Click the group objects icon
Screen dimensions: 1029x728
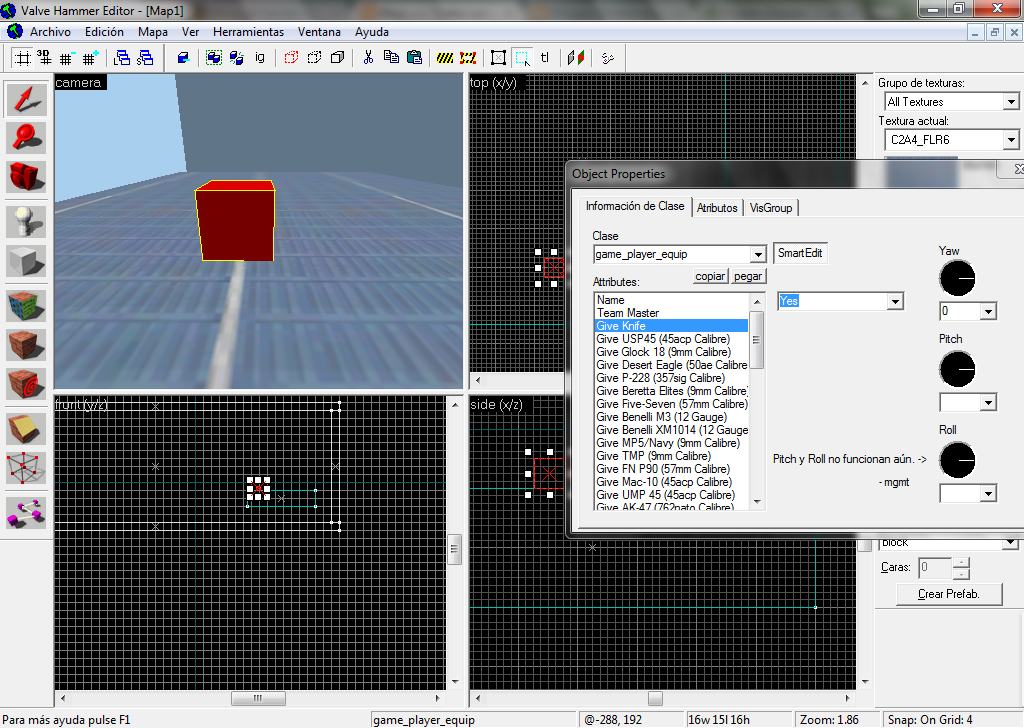pos(214,58)
